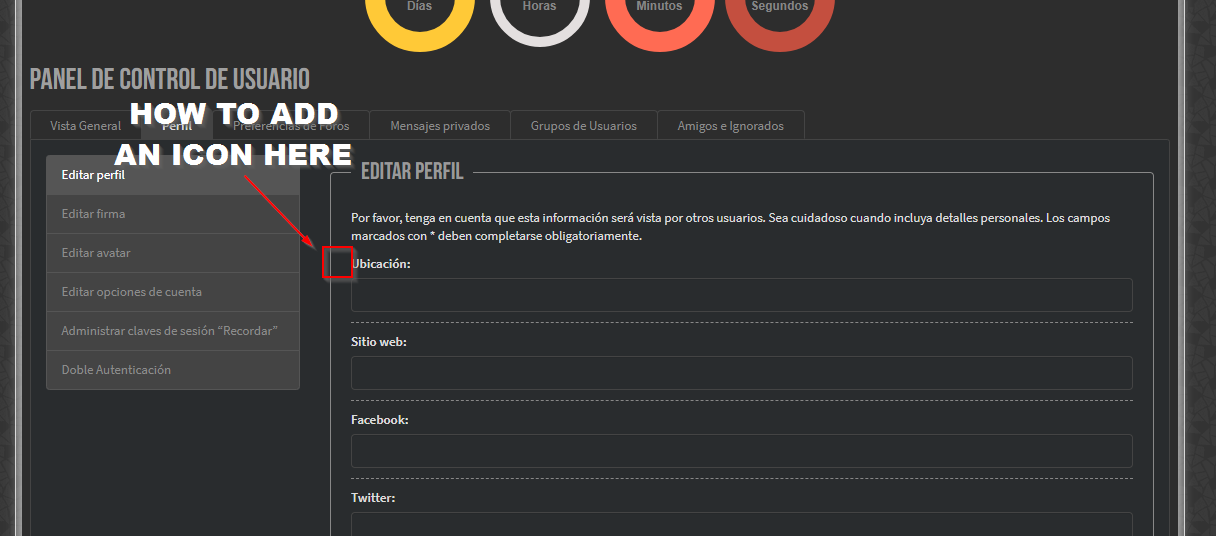Open the Amigos e Ignorados tab
Screen dimensions: 1216x536
pos(730,126)
